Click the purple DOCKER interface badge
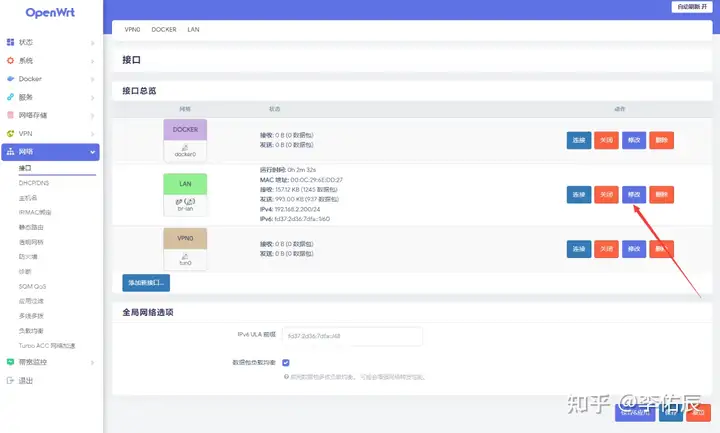This screenshot has height=433, width=720. [x=185, y=130]
